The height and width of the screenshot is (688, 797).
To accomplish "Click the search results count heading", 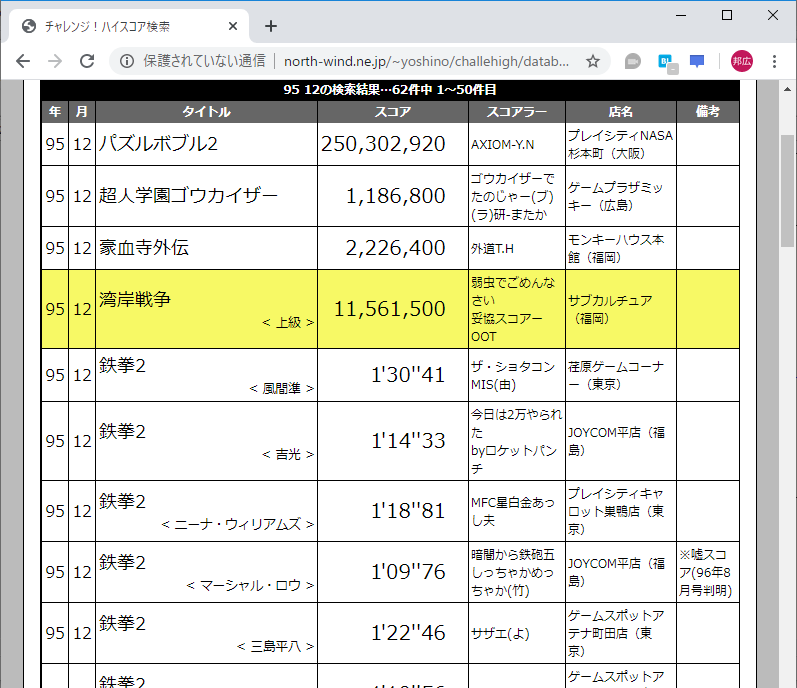I will 390,90.
